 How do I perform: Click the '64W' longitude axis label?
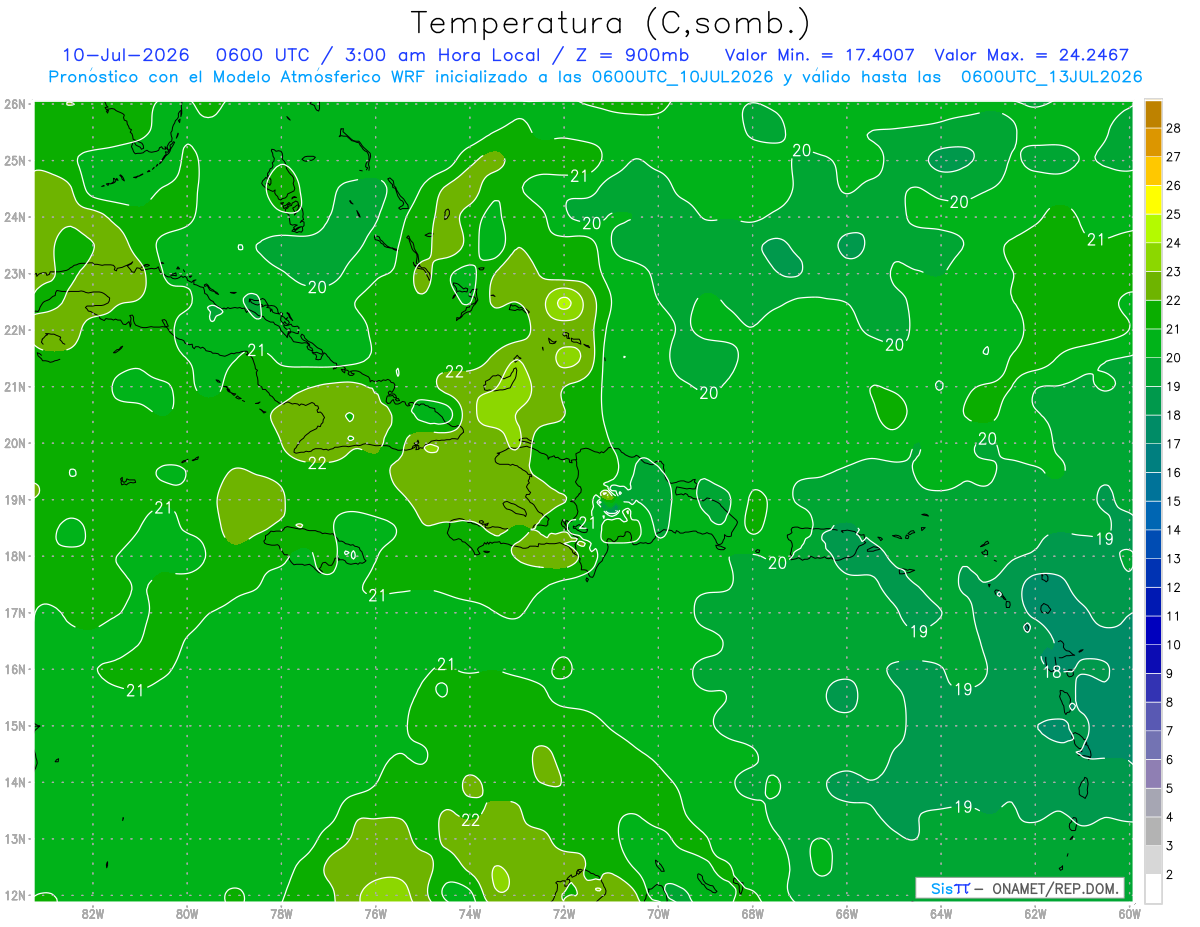(x=941, y=912)
